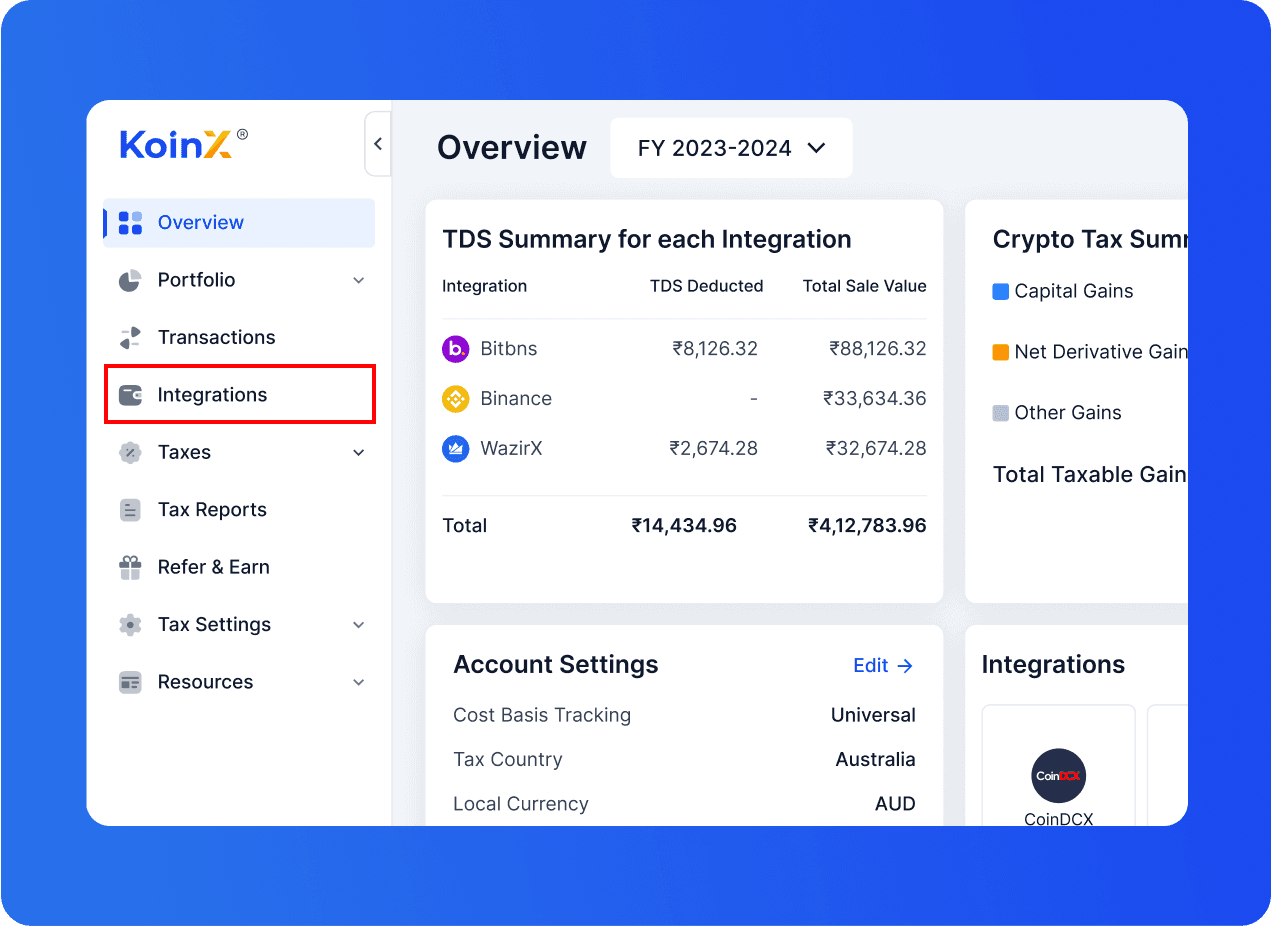Click the Portfolio pie chart icon

point(130,281)
